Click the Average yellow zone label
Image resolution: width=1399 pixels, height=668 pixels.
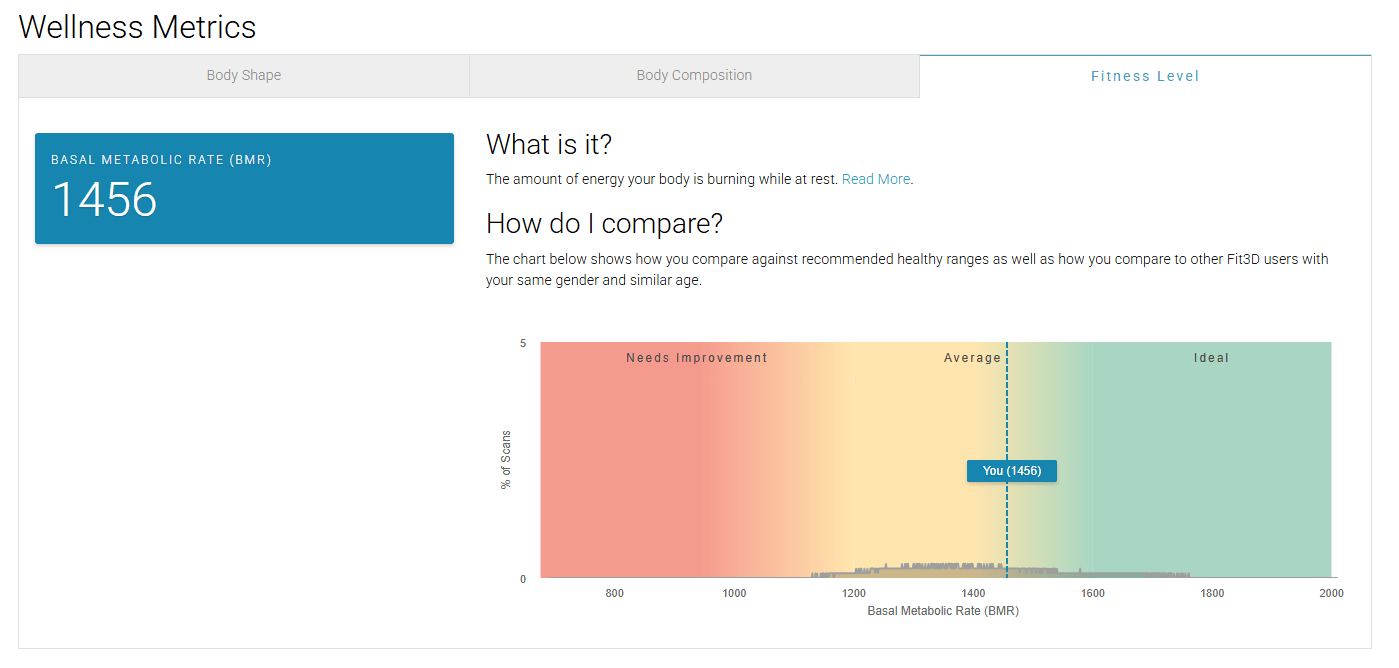(972, 358)
